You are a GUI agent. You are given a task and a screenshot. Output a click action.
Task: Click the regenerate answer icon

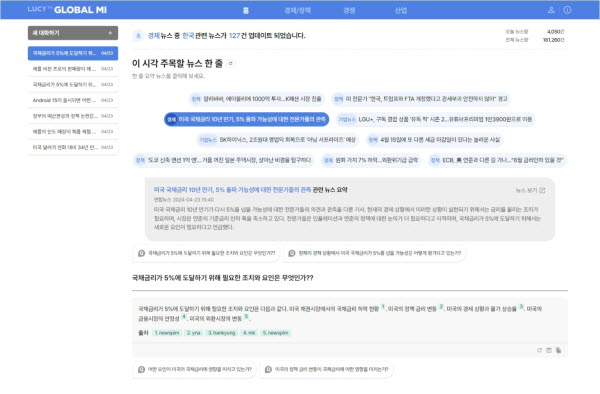(x=540, y=350)
